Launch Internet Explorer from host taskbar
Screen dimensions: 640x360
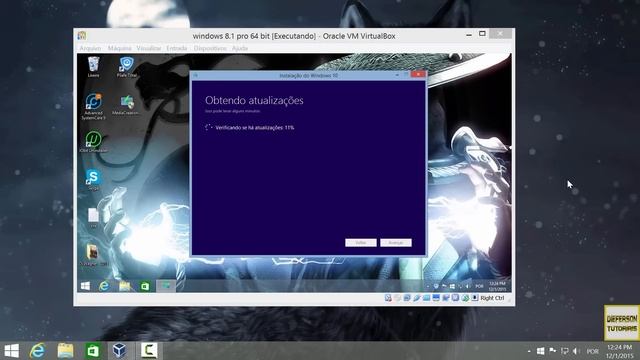click(x=38, y=351)
